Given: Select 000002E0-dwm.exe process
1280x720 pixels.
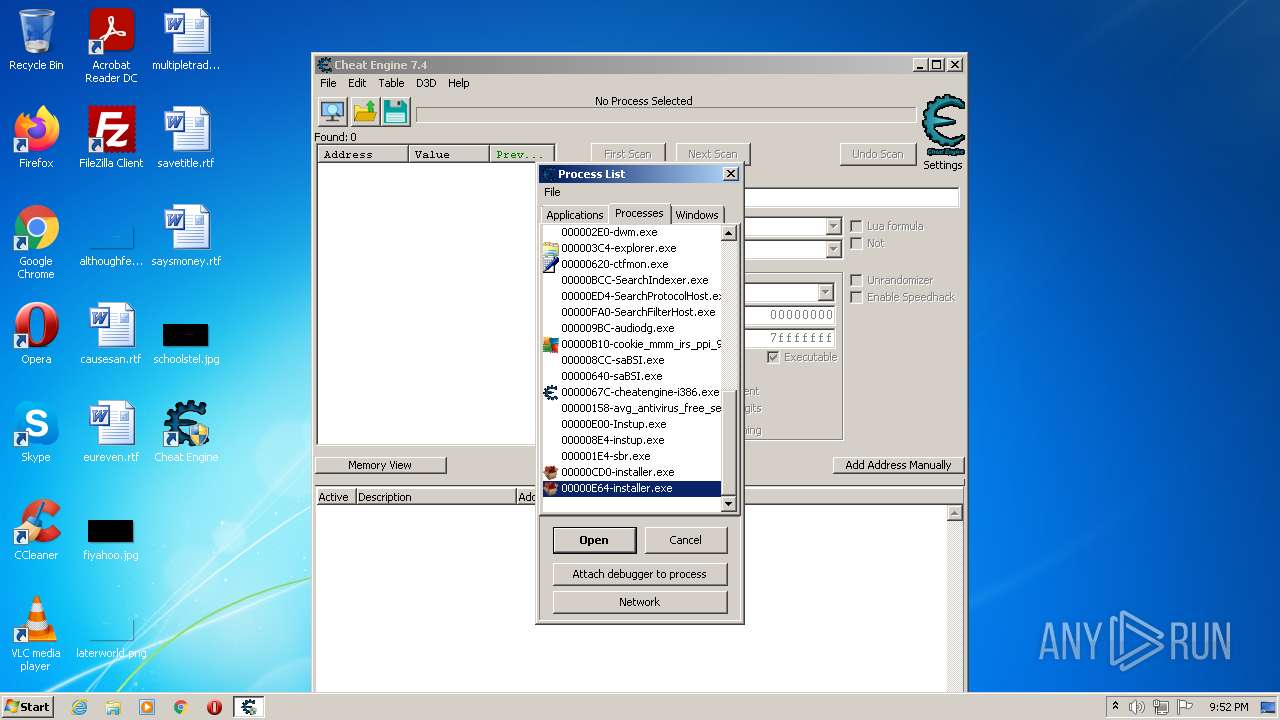Looking at the screenshot, I should (631, 232).
